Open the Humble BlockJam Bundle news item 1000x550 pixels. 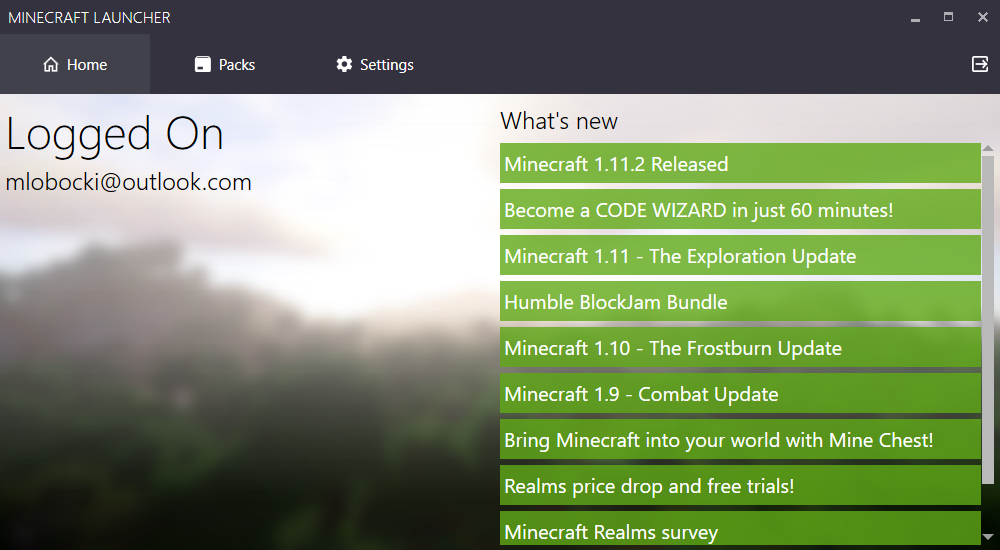click(x=740, y=301)
